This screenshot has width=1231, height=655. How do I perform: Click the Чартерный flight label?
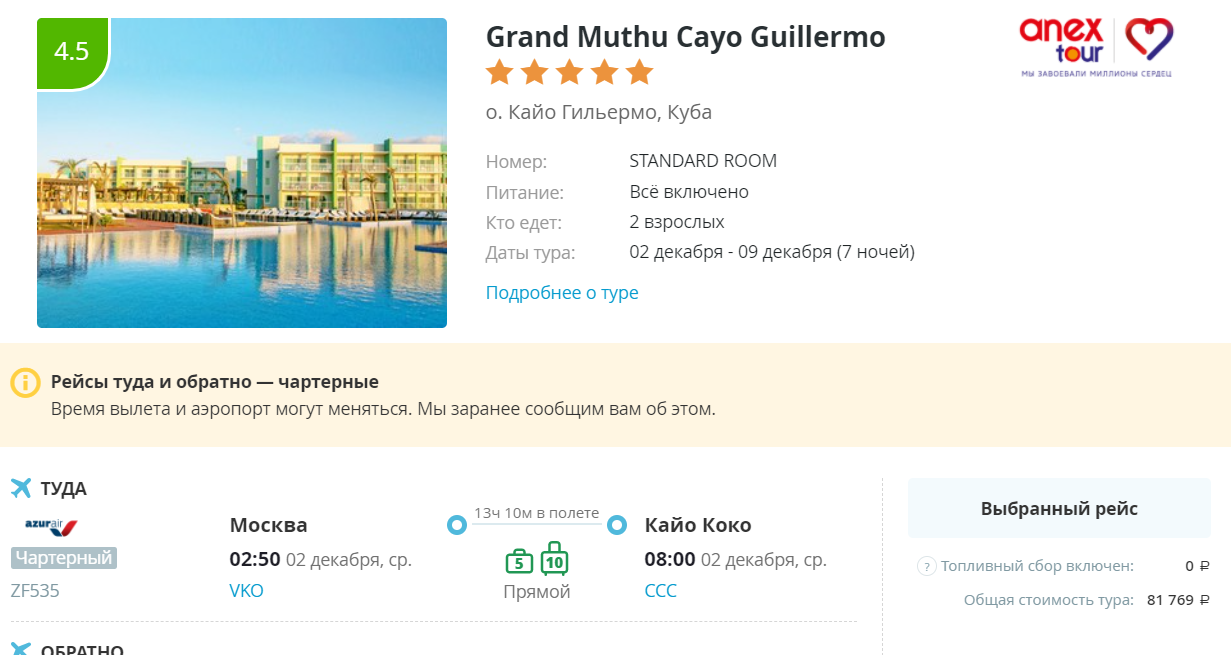pos(64,558)
